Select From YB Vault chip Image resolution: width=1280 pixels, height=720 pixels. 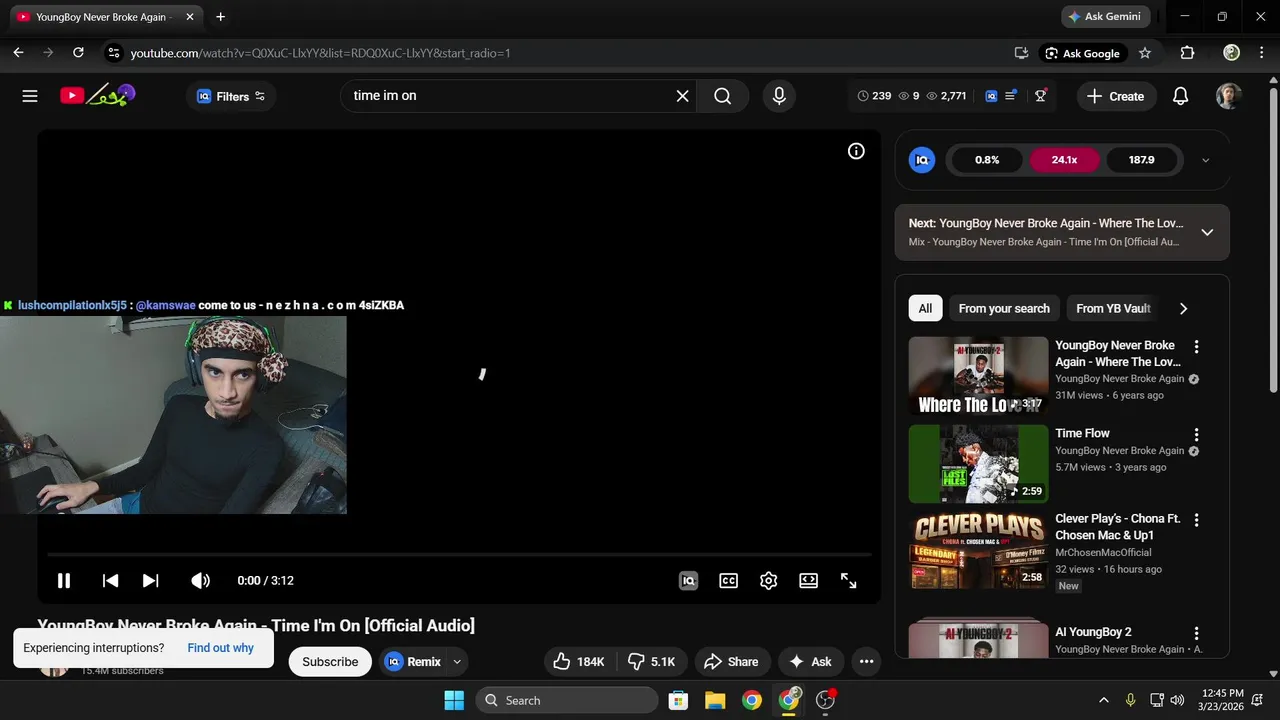(x=1113, y=308)
